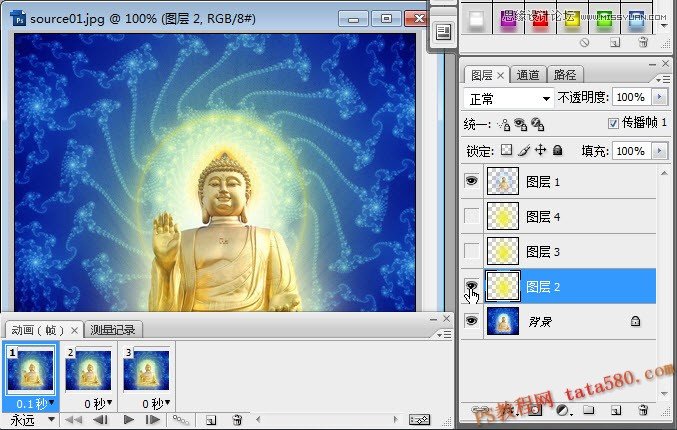Switch to 测量记录 tab
677x430 pixels.
(x=113, y=330)
